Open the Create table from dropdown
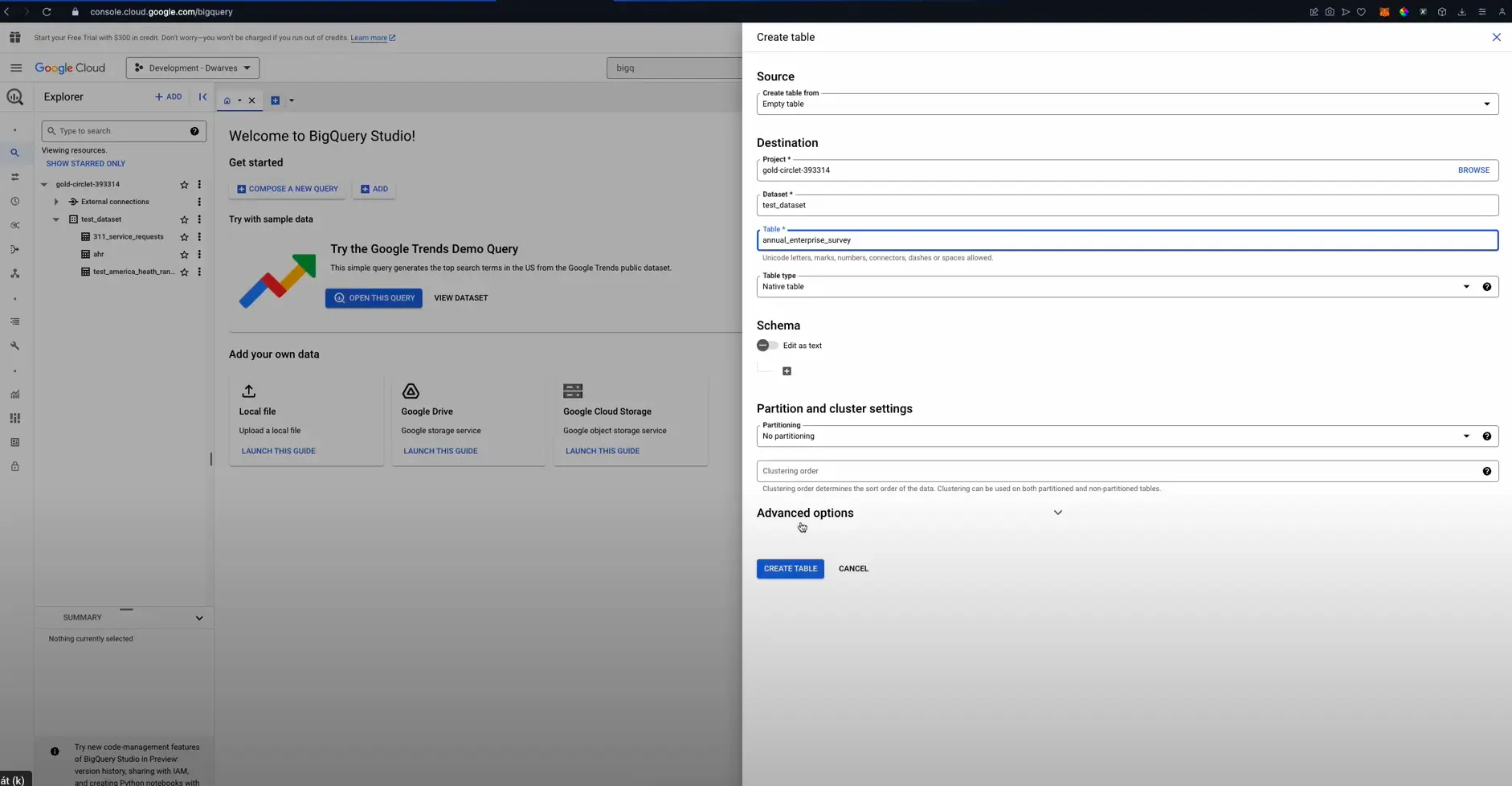The width and height of the screenshot is (1512, 786). click(1127, 104)
